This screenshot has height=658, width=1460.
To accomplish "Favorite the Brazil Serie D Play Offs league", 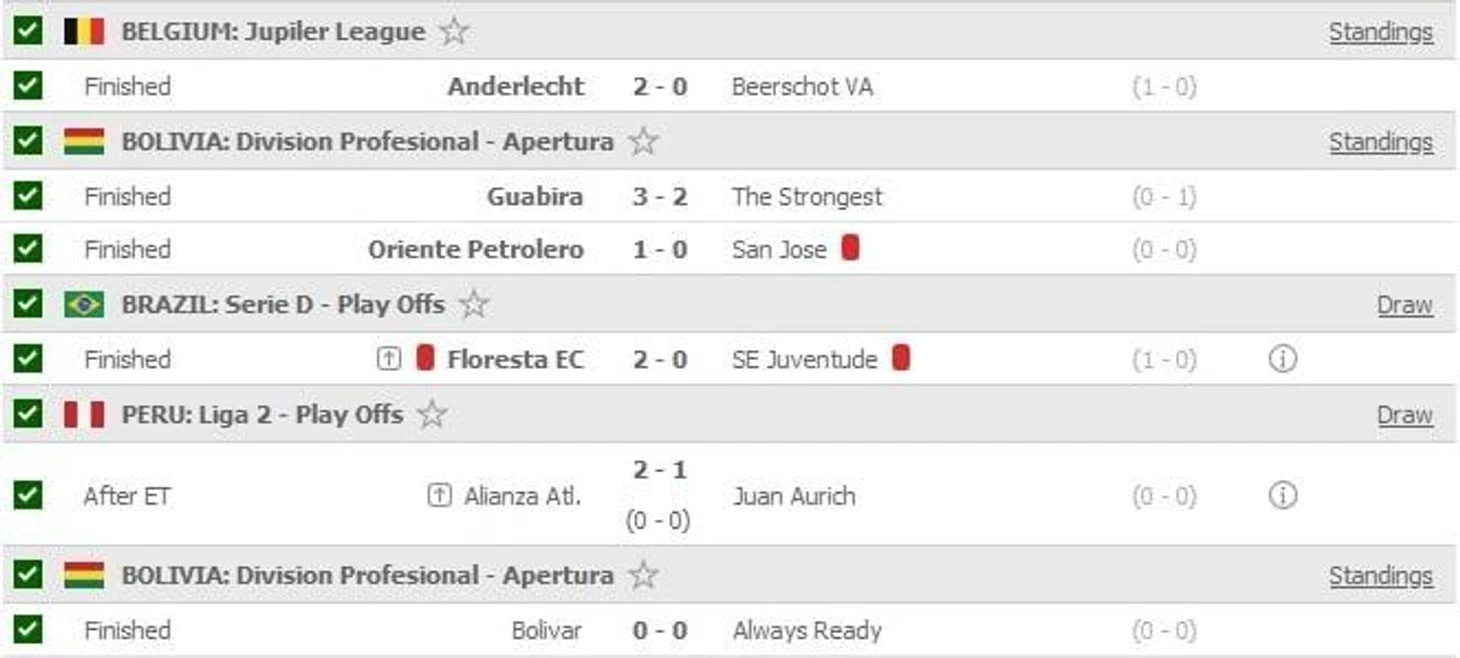I will (474, 304).
